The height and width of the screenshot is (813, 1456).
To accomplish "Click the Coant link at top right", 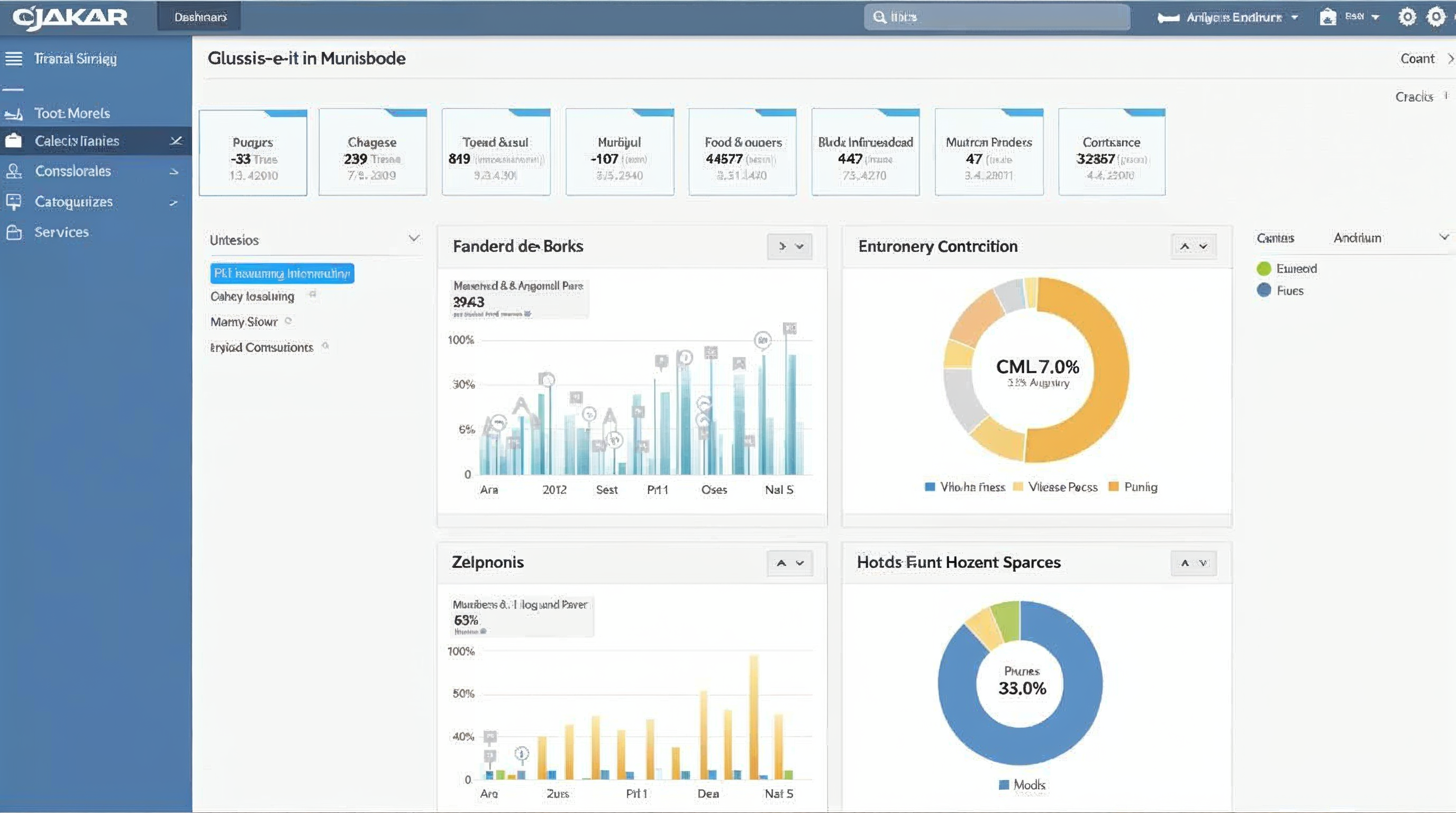I will (x=1417, y=58).
